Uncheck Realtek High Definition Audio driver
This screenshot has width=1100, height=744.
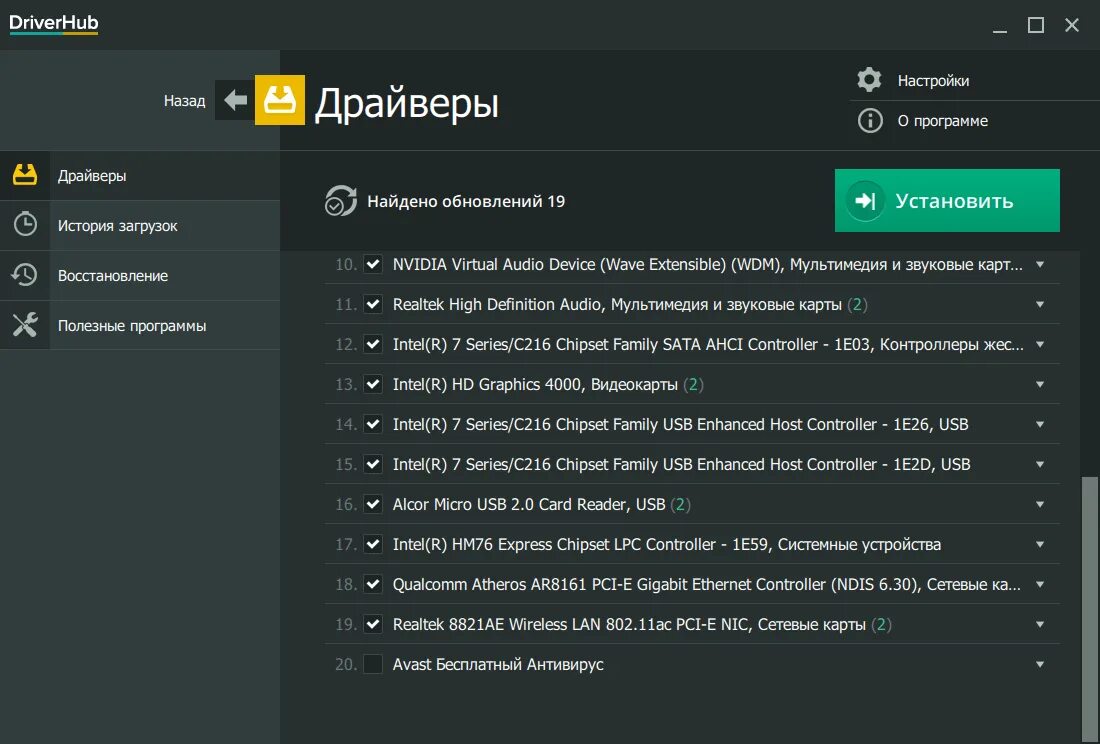tap(373, 304)
